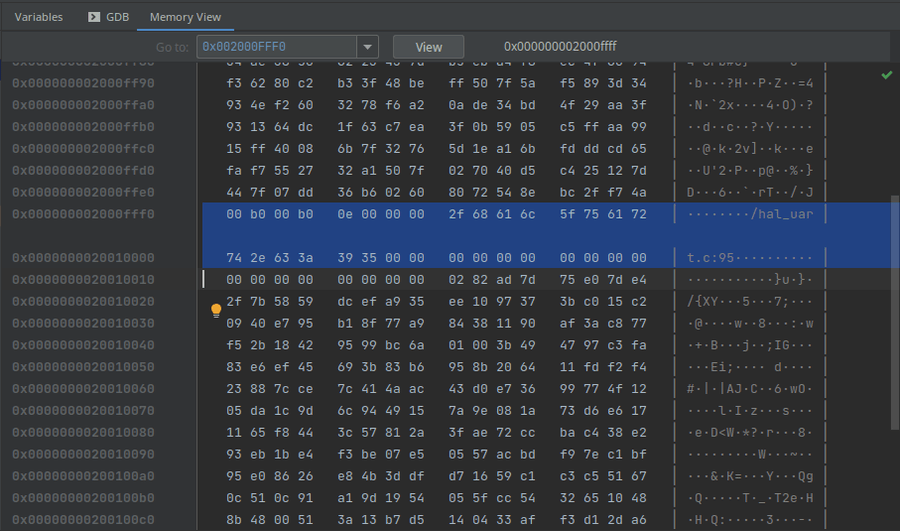Click the green checkmark status icon
The height and width of the screenshot is (531, 900).
(887, 75)
